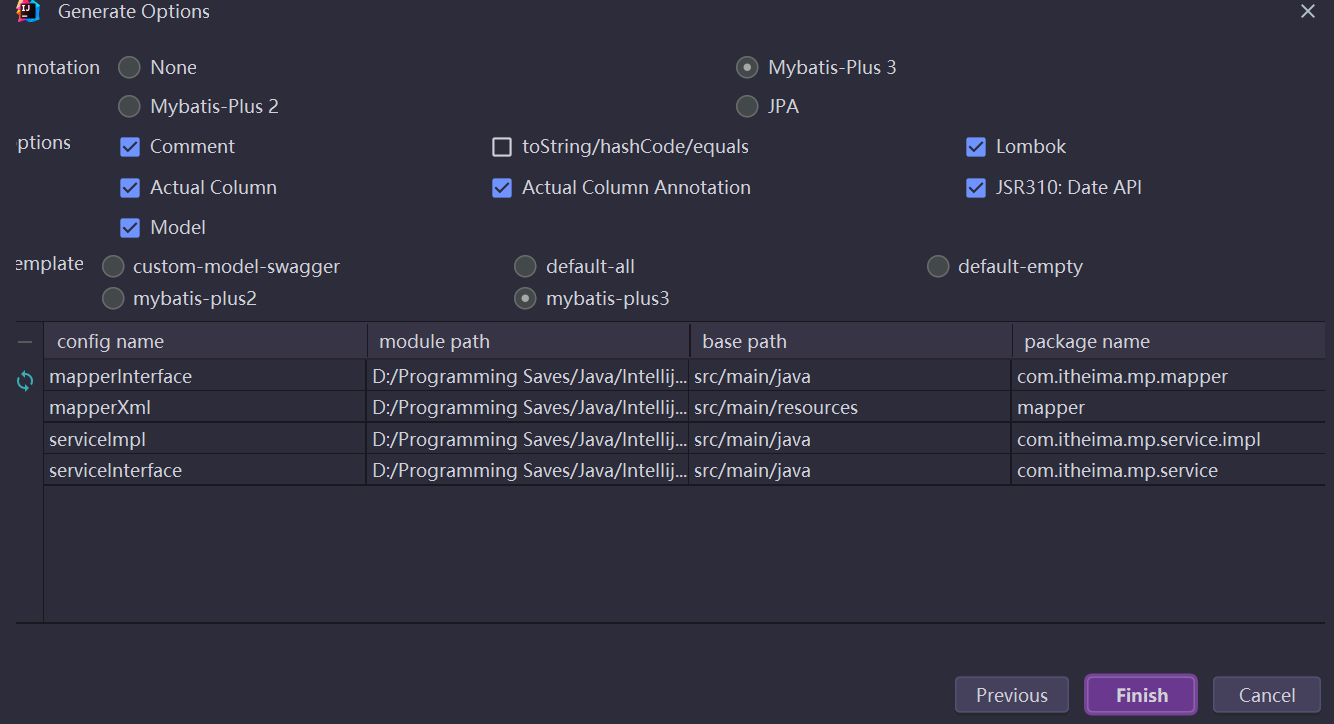1334x724 pixels.
Task: Click the minus remove icon above table
Action: [x=25, y=342]
